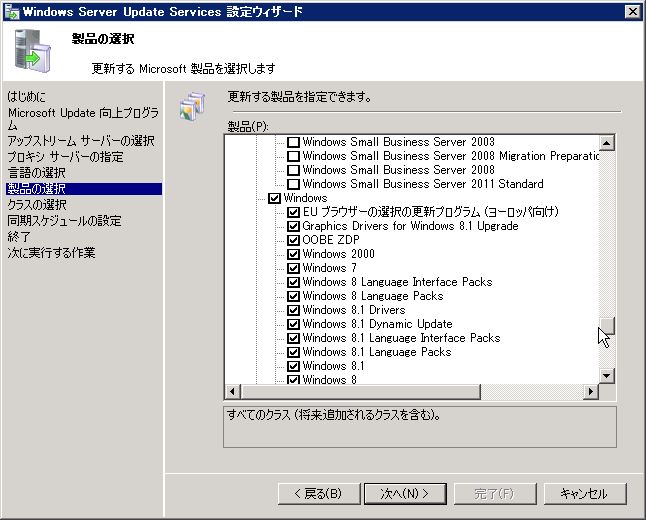
Task: Uncheck Windows 8.1 Drivers checkbox
Action: 293,310
